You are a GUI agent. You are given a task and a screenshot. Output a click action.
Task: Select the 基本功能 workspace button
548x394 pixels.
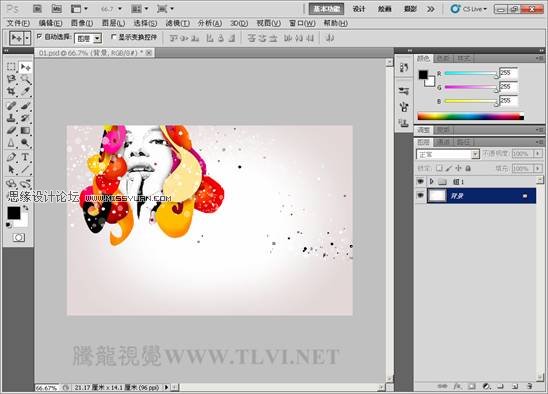pos(326,9)
